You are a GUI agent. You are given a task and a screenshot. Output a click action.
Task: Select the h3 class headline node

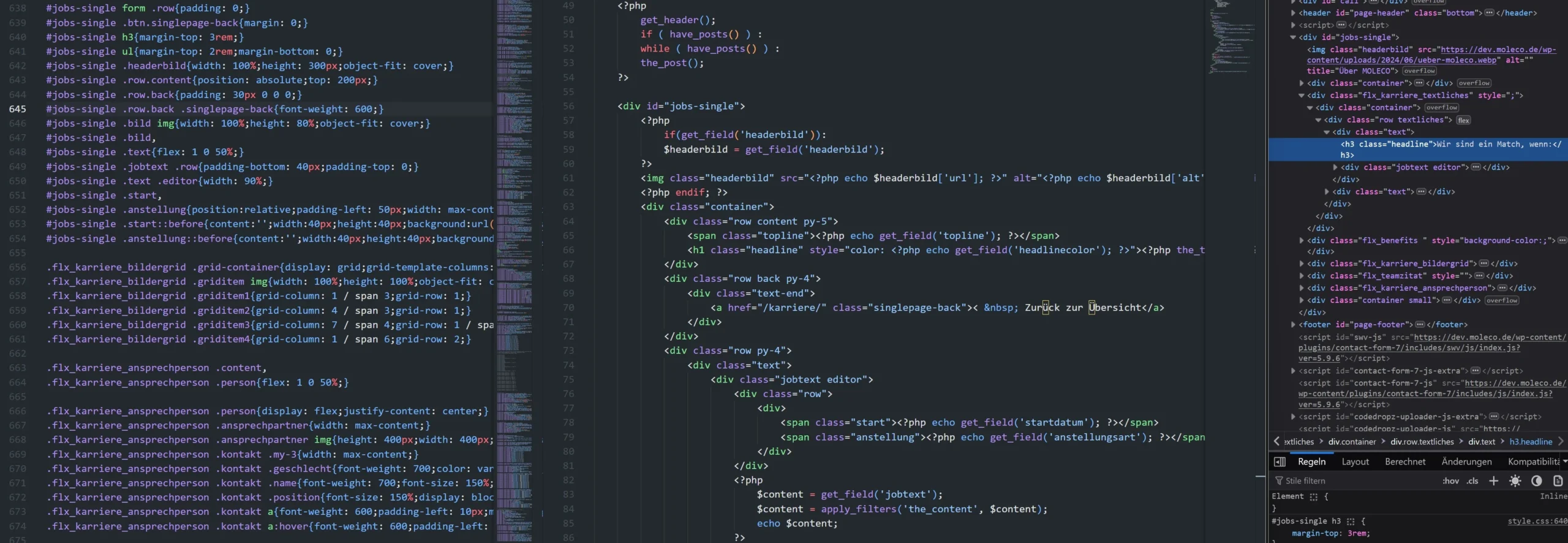(x=1418, y=150)
